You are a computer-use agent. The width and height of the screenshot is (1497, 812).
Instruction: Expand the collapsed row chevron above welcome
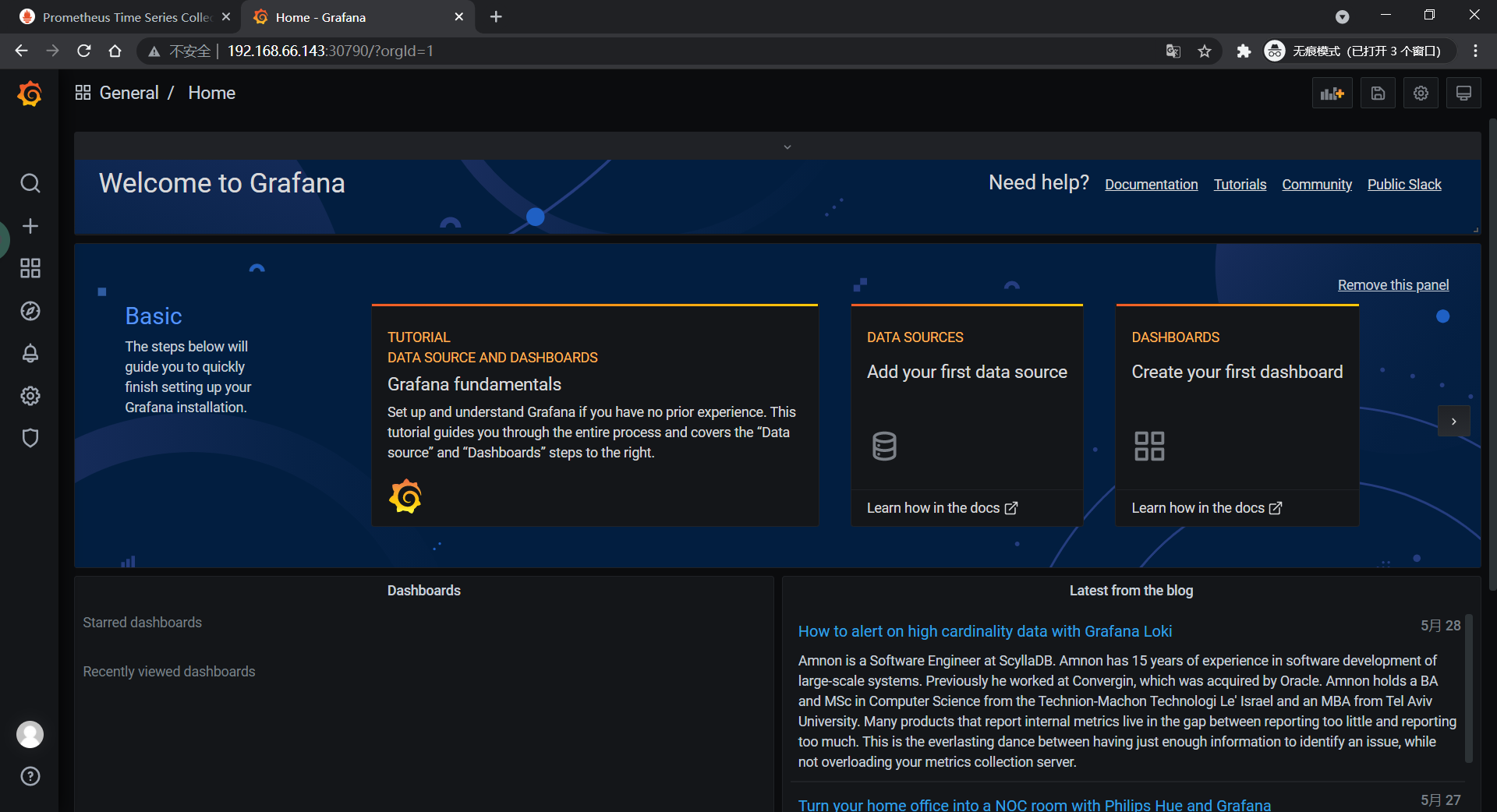pyautogui.click(x=787, y=147)
